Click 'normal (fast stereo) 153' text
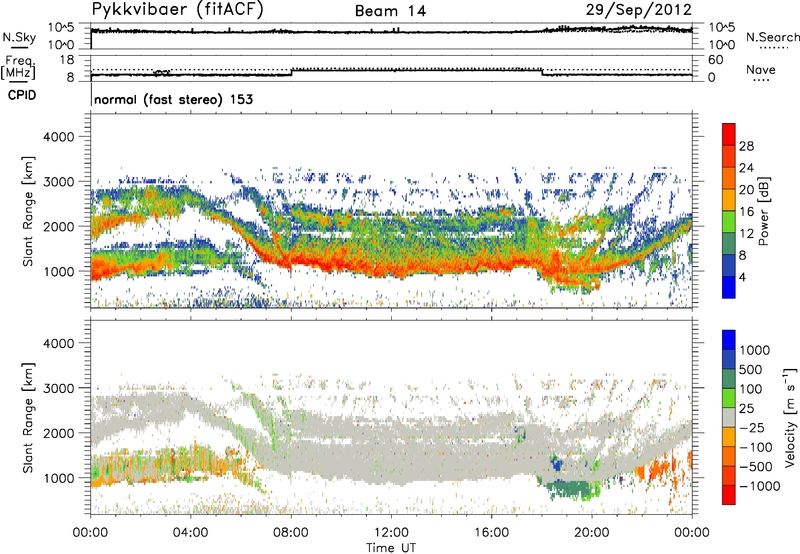Screen dimensions: 800x554 tap(173, 99)
